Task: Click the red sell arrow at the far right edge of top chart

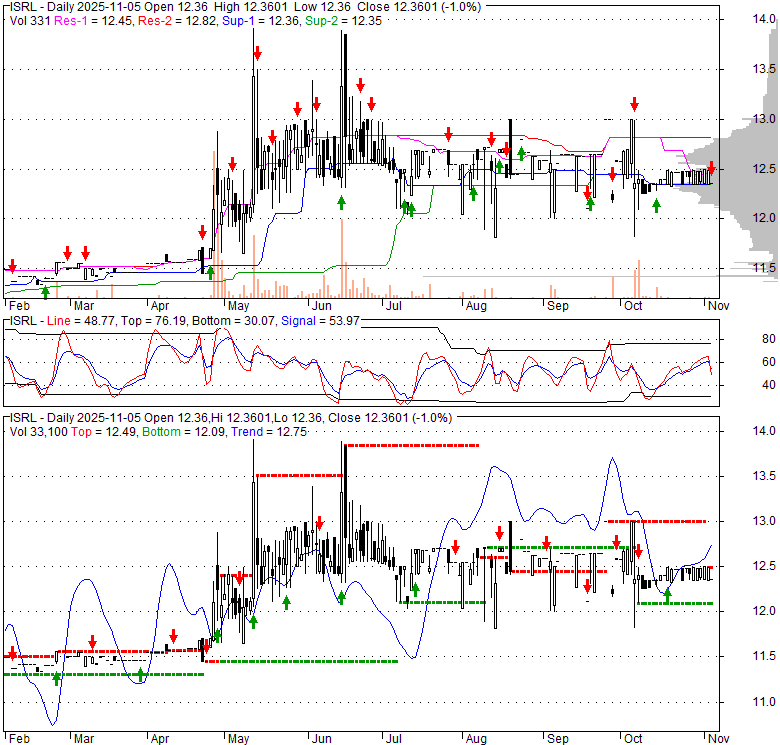Action: (x=711, y=167)
